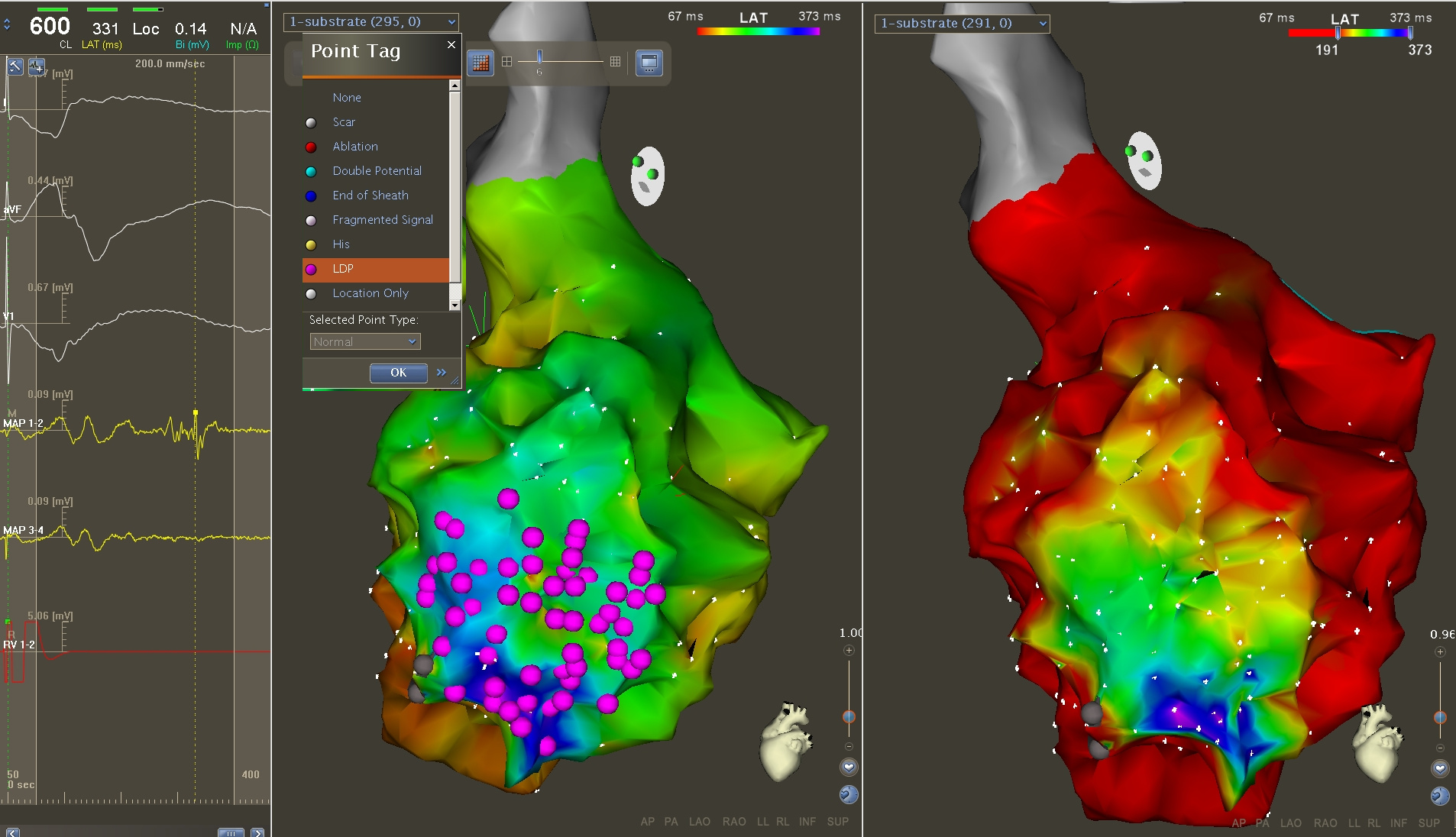Click the right map LAT upper threshold slider handle
Image resolution: width=1456 pixels, height=837 pixels.
point(1410,33)
